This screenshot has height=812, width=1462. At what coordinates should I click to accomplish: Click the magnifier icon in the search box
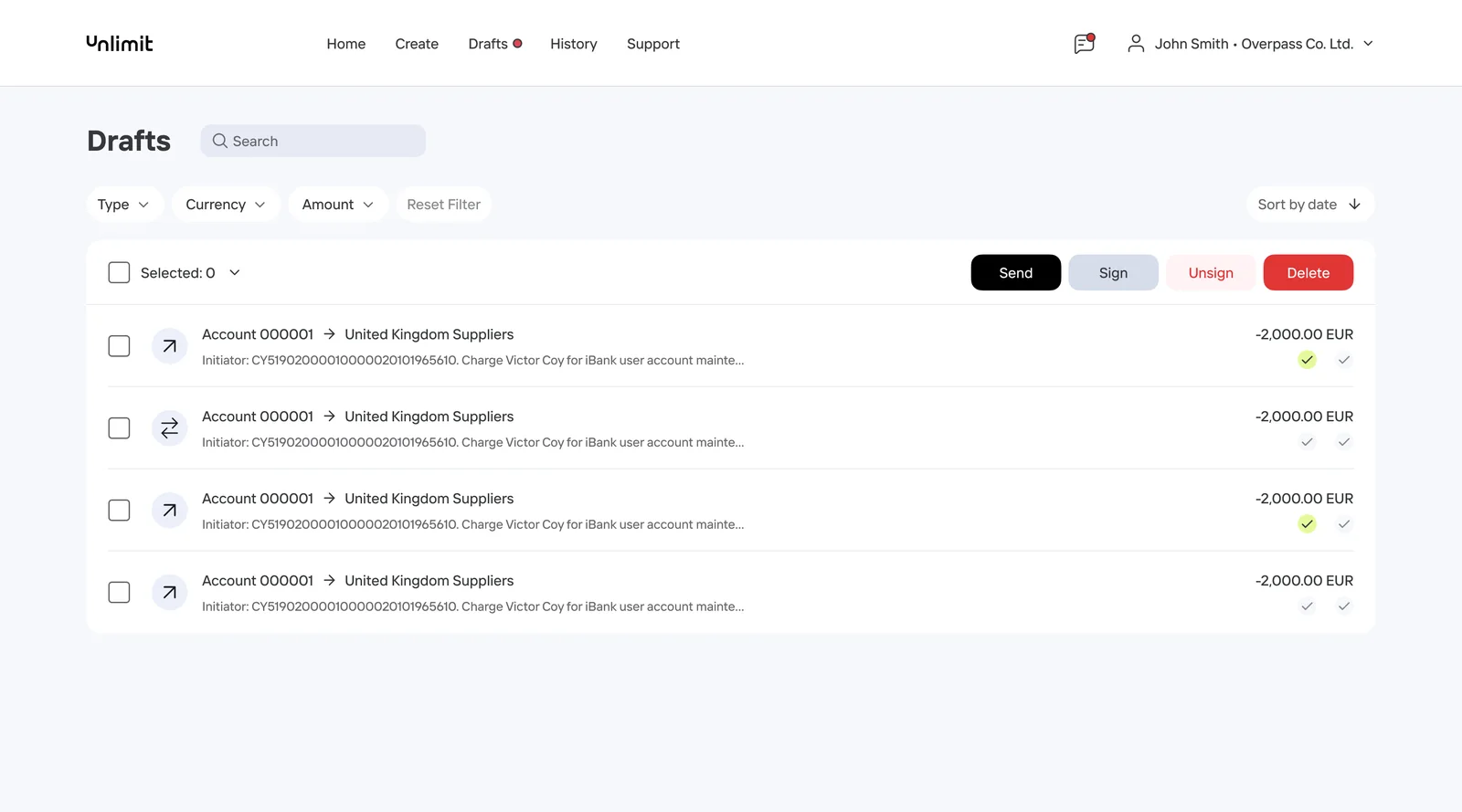tap(220, 141)
